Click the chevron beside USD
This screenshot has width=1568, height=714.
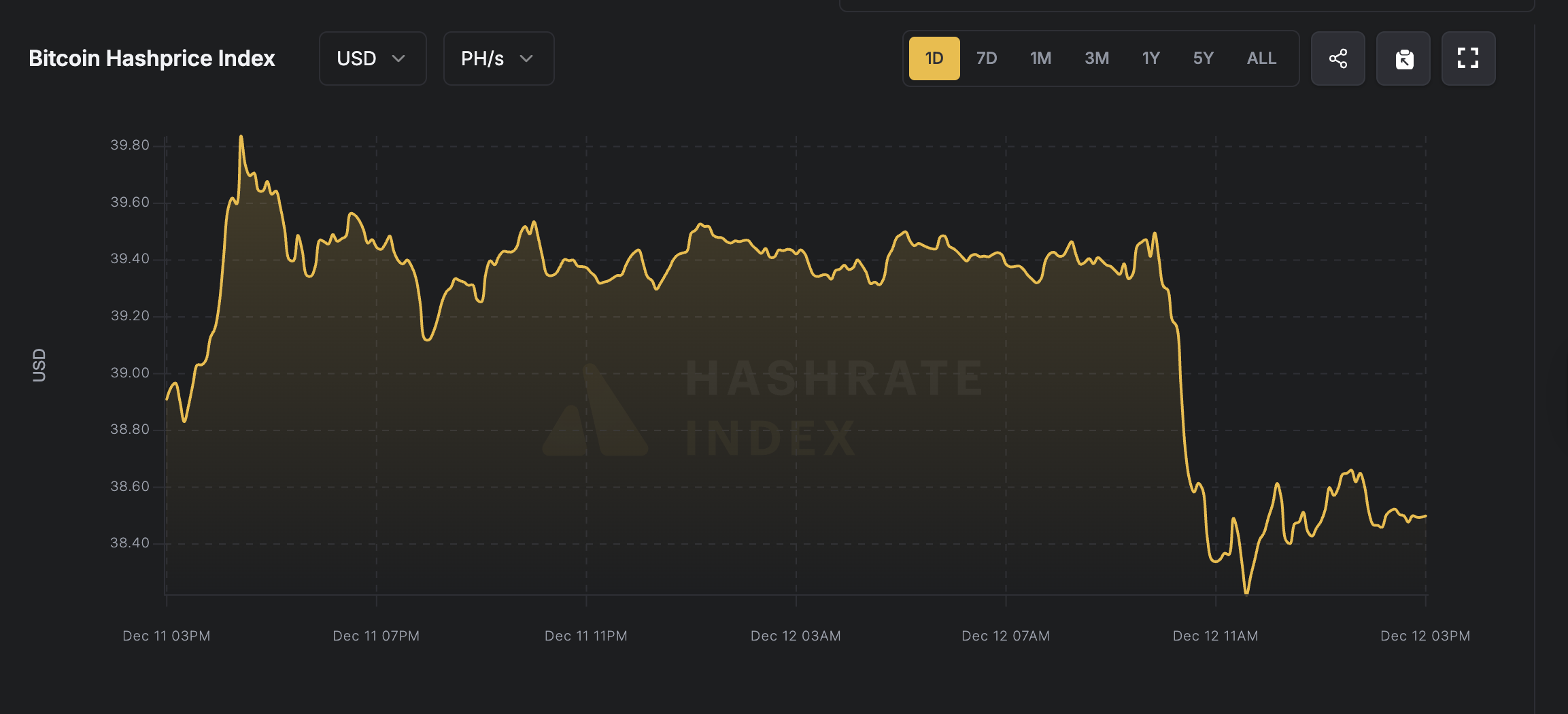pos(400,59)
